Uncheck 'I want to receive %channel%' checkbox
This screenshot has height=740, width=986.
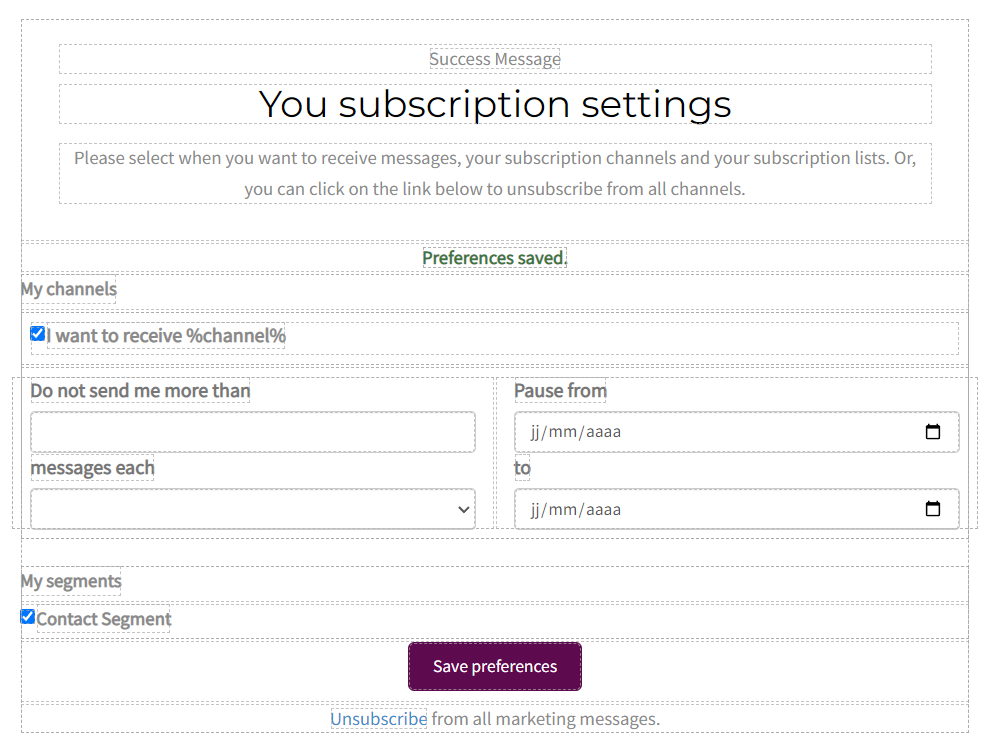pos(38,334)
